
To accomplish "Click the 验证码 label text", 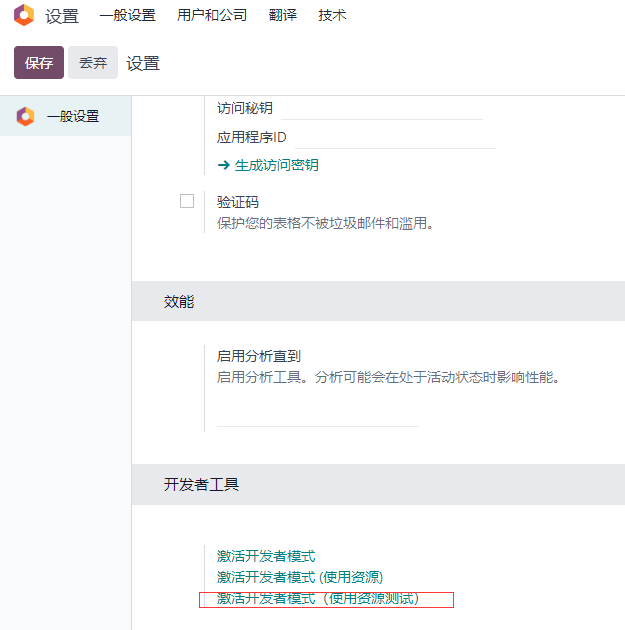I will [238, 202].
